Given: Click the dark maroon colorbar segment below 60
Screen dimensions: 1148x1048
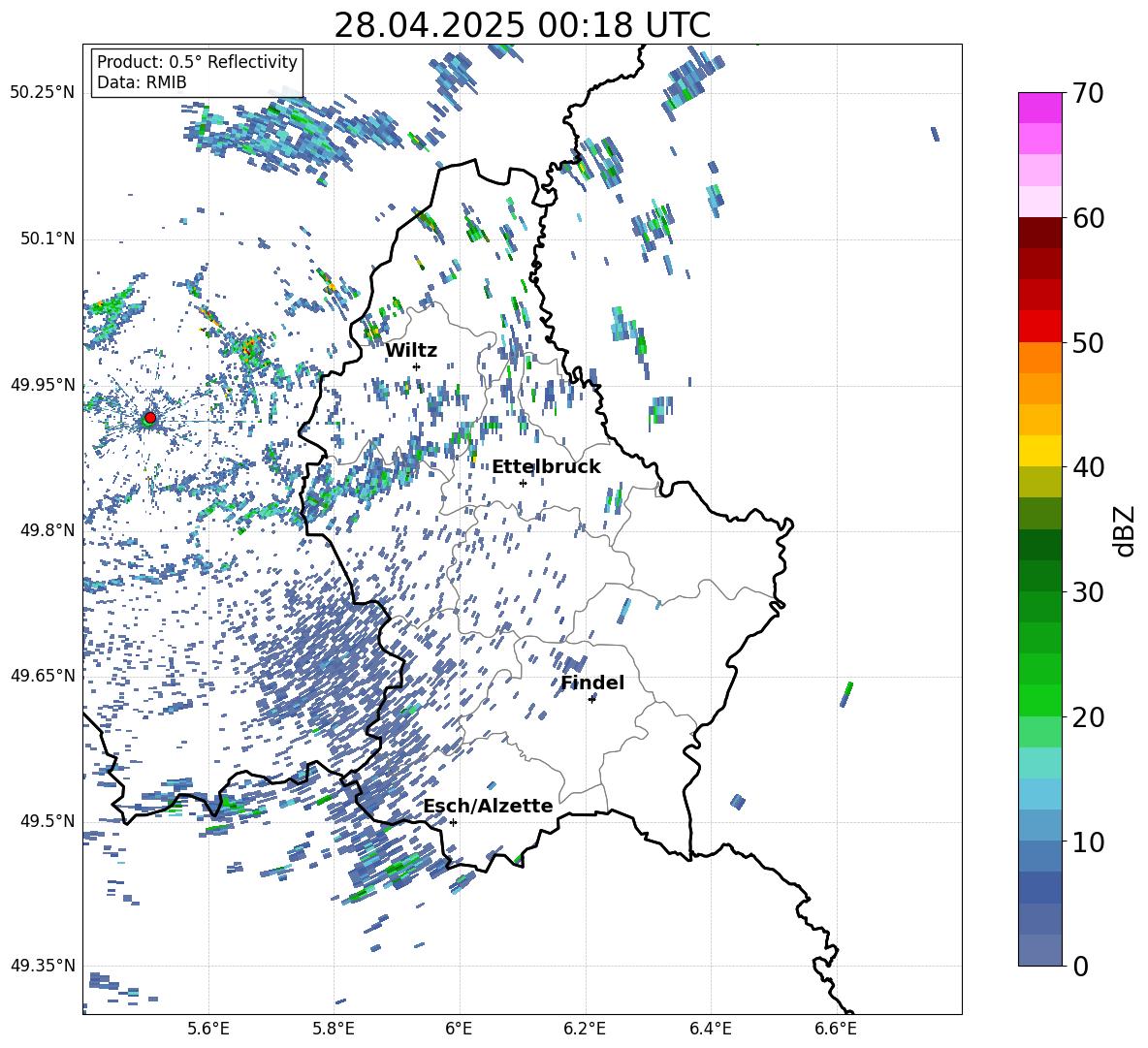Looking at the screenshot, I should pyautogui.click(x=1040, y=234).
